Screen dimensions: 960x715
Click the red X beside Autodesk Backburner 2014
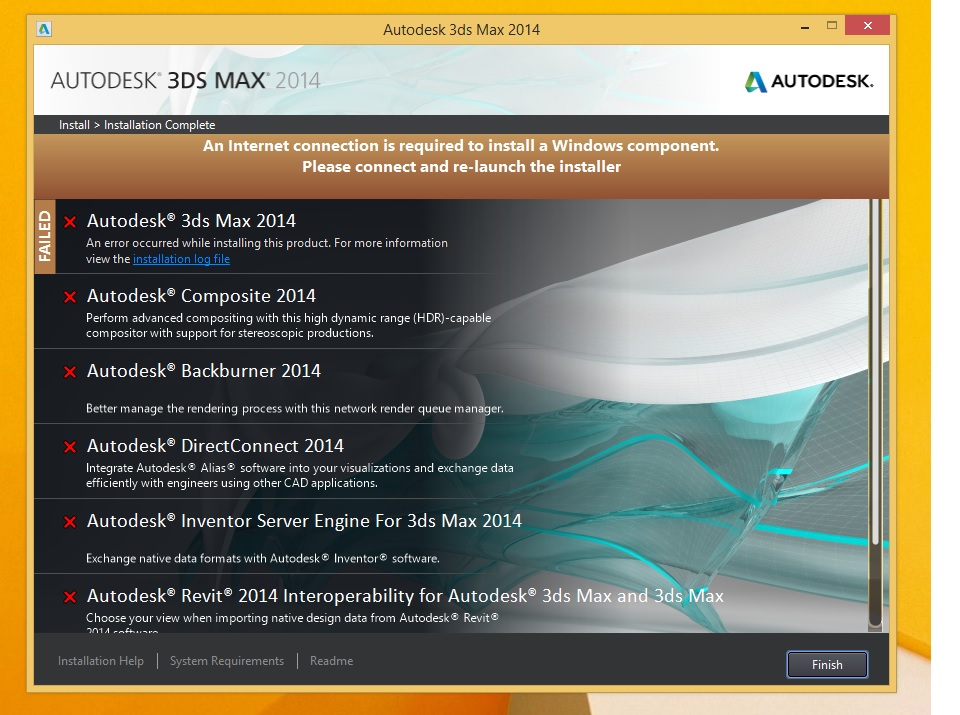click(x=70, y=372)
